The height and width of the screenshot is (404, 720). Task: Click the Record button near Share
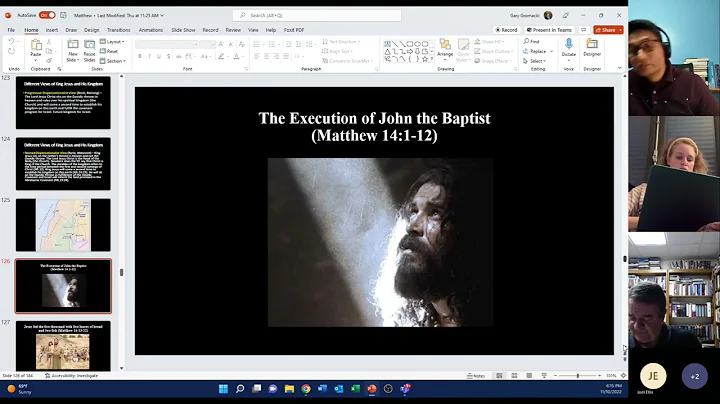pyautogui.click(x=506, y=30)
